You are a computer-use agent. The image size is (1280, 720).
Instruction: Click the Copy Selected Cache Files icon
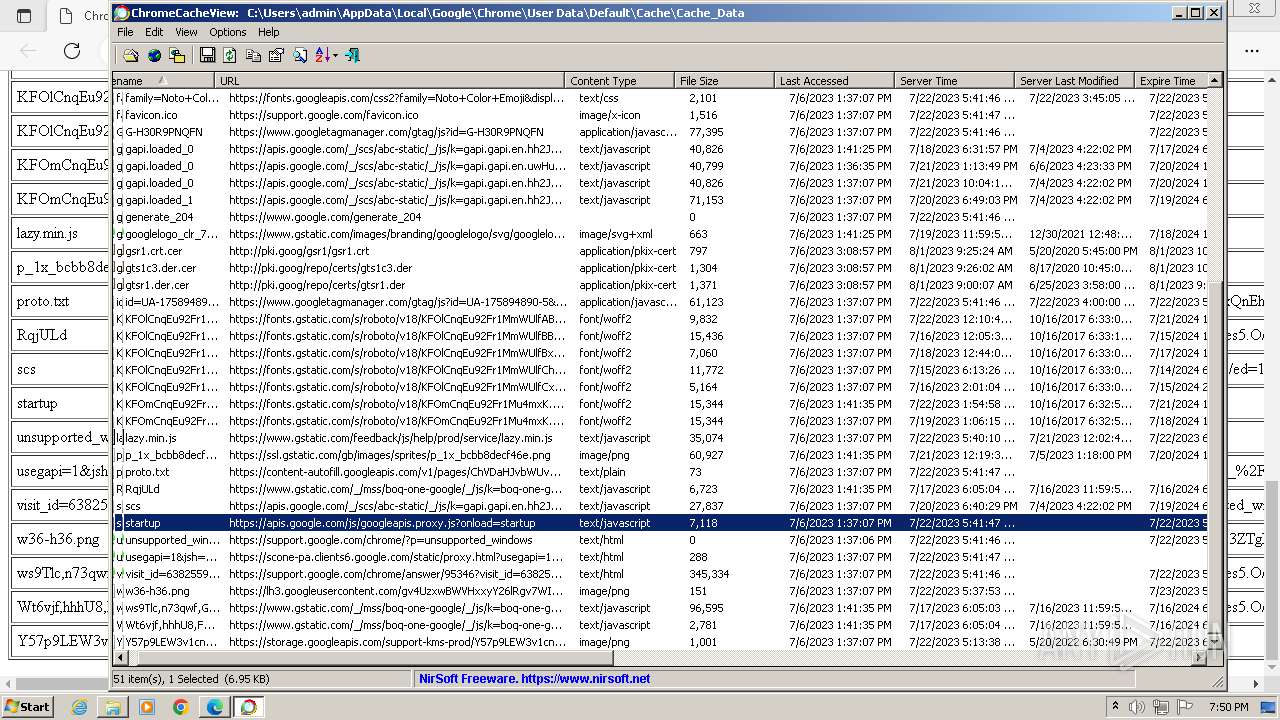click(178, 56)
